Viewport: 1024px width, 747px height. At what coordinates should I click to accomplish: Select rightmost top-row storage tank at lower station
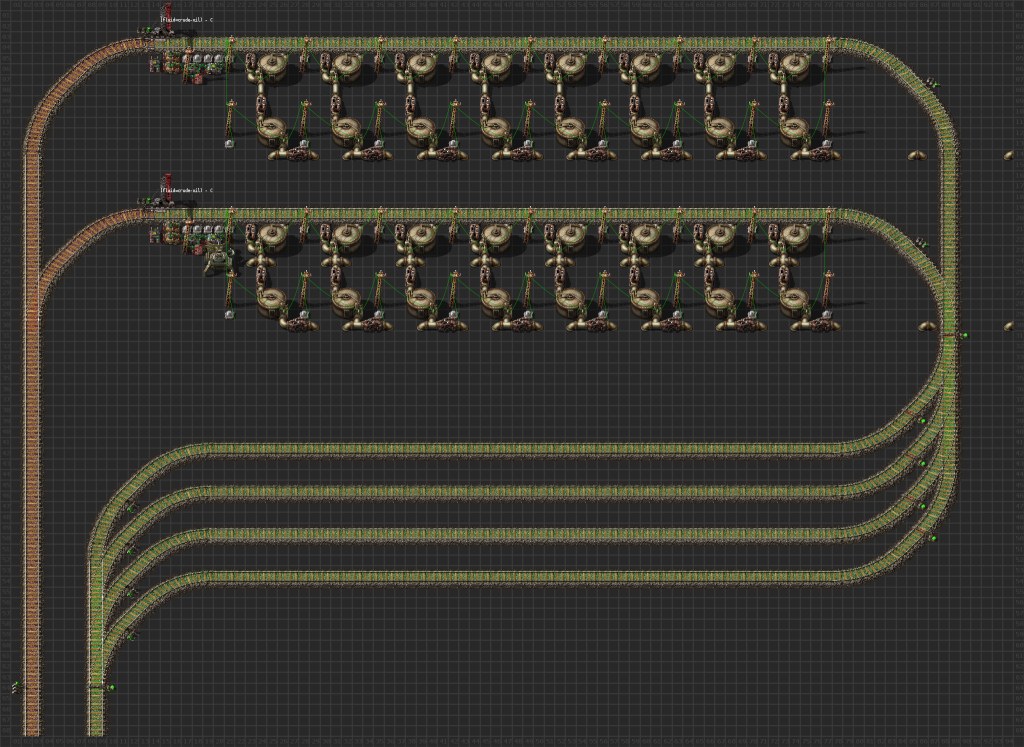pyautogui.click(x=795, y=238)
